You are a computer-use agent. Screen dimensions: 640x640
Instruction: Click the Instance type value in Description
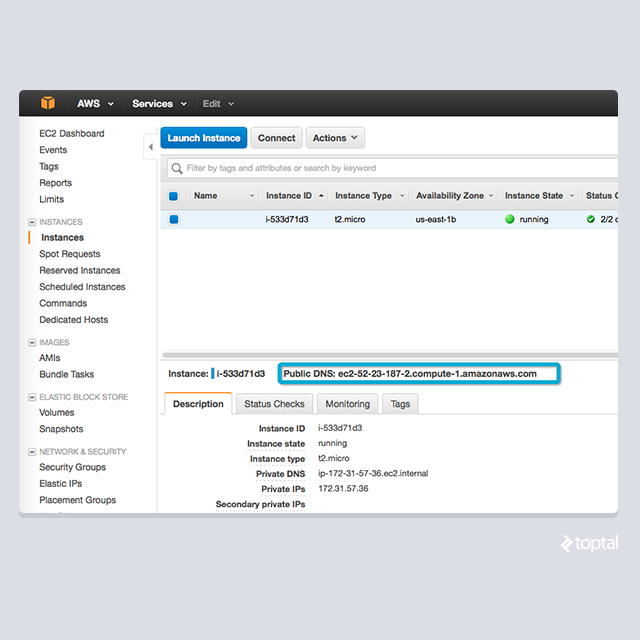coord(333,458)
